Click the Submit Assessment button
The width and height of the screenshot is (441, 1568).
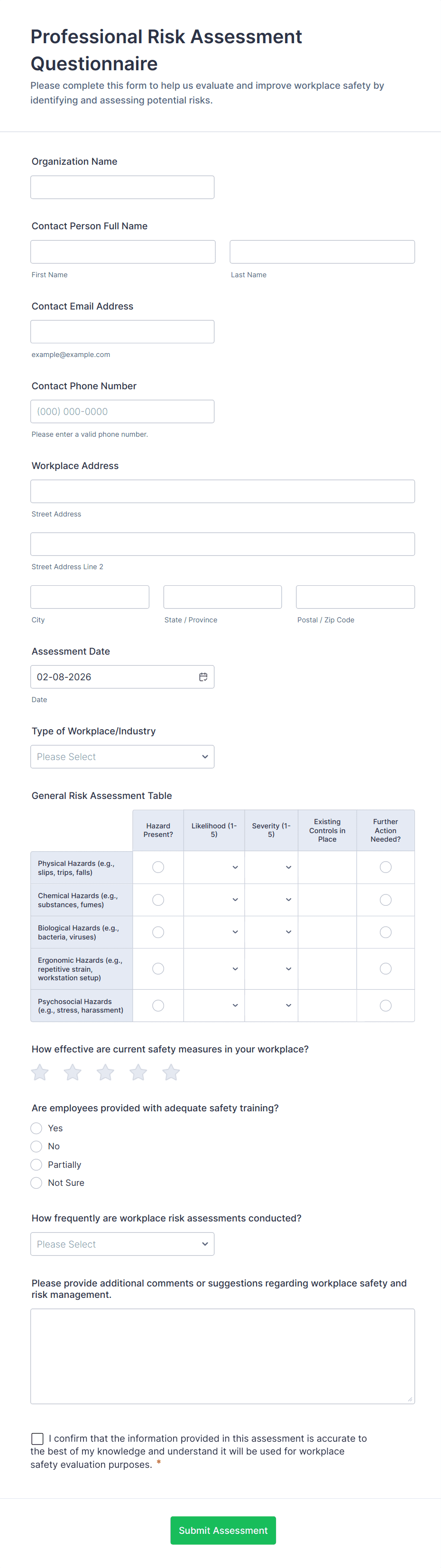click(222, 1530)
